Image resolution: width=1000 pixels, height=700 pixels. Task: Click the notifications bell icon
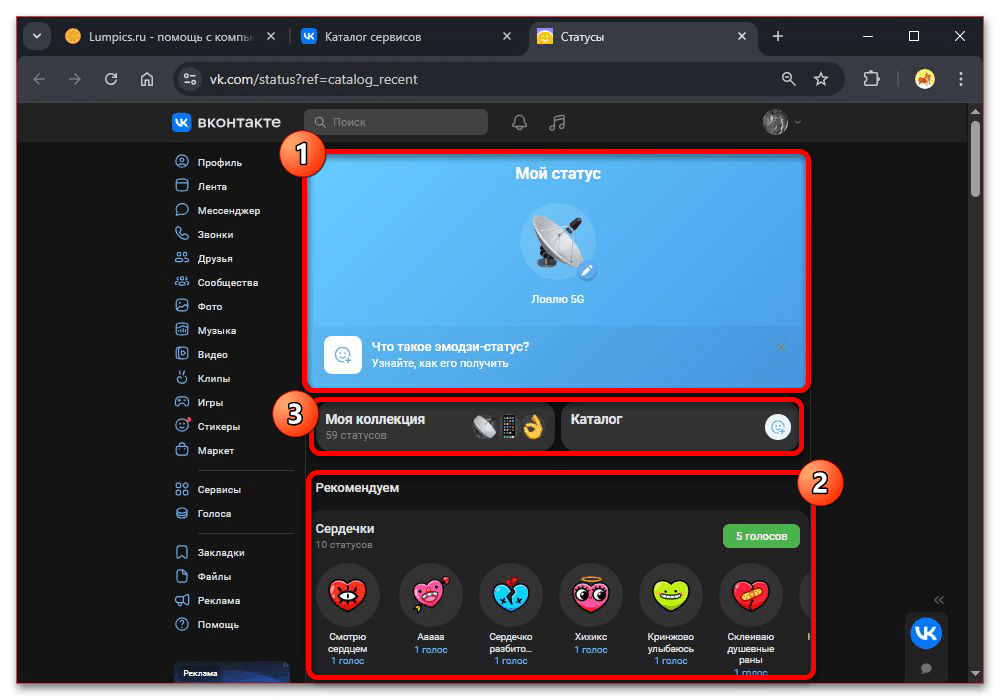point(519,122)
